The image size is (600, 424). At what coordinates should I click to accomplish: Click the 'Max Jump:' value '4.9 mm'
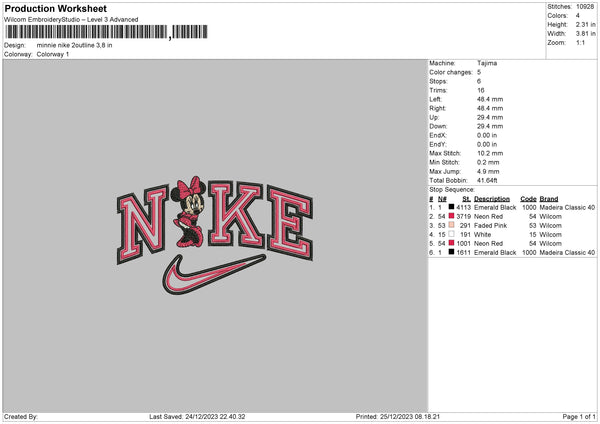click(488, 171)
